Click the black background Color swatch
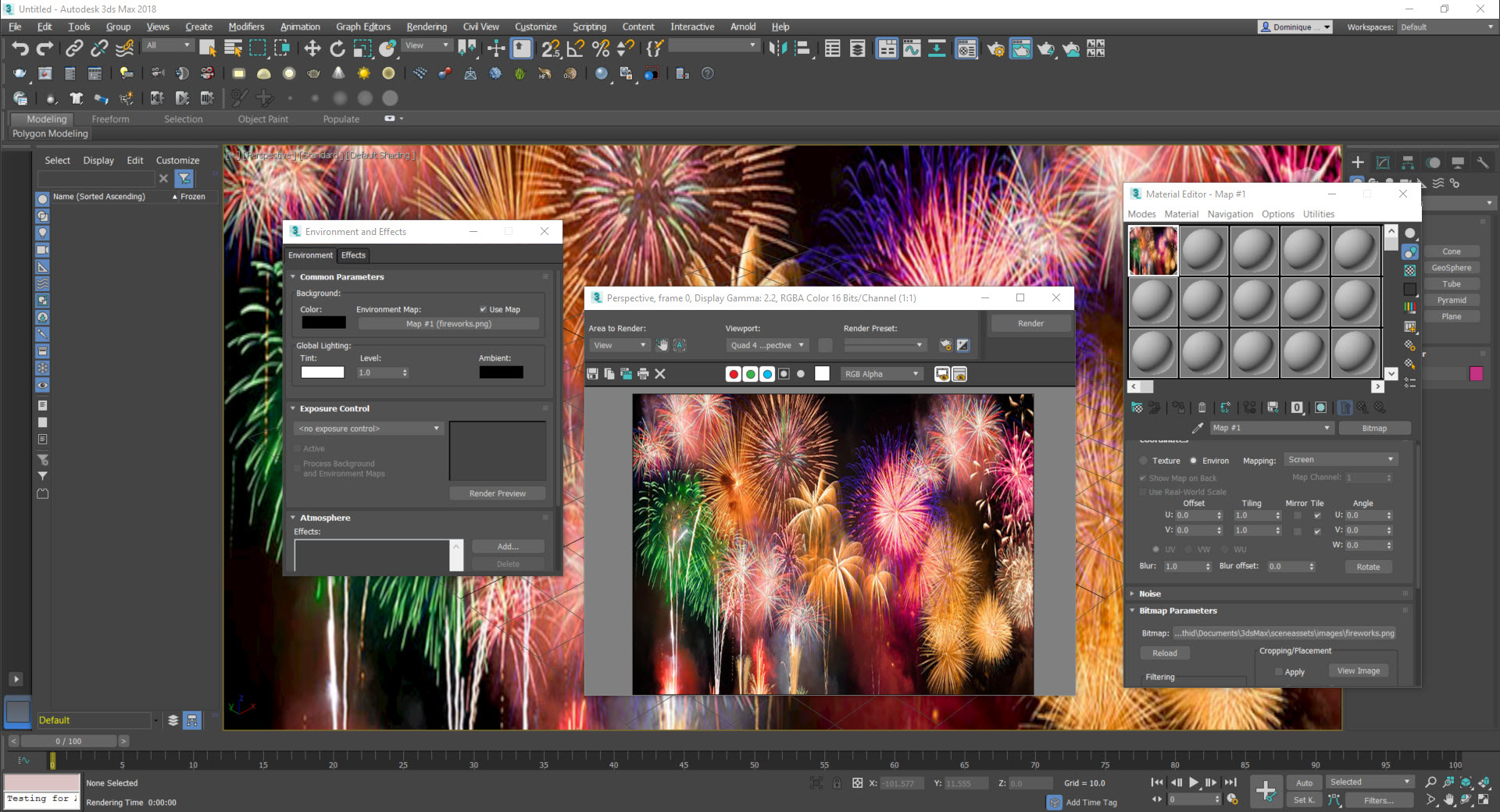This screenshot has width=1500, height=812. point(323,323)
